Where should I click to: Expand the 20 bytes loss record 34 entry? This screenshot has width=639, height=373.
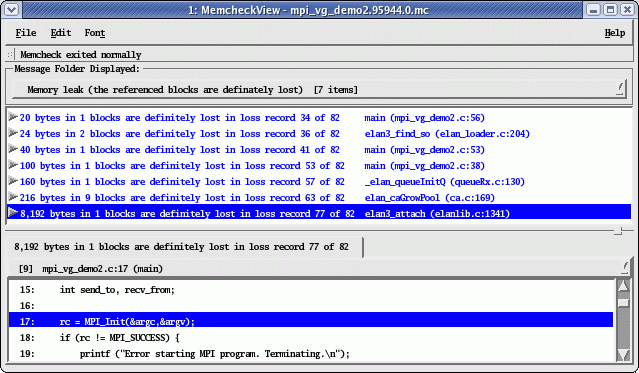13,117
